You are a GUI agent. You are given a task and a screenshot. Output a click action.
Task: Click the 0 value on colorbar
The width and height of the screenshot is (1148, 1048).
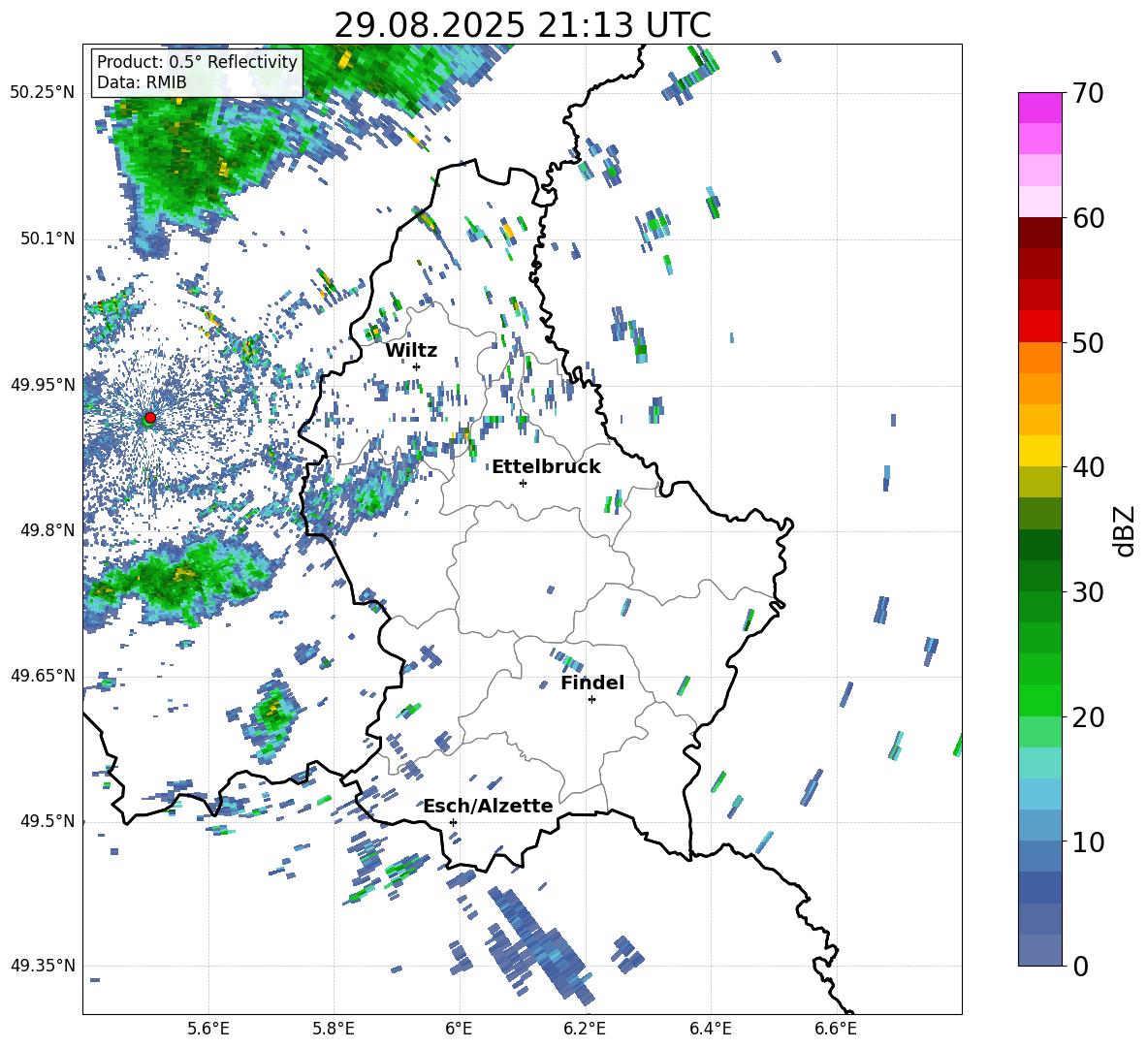[1080, 966]
